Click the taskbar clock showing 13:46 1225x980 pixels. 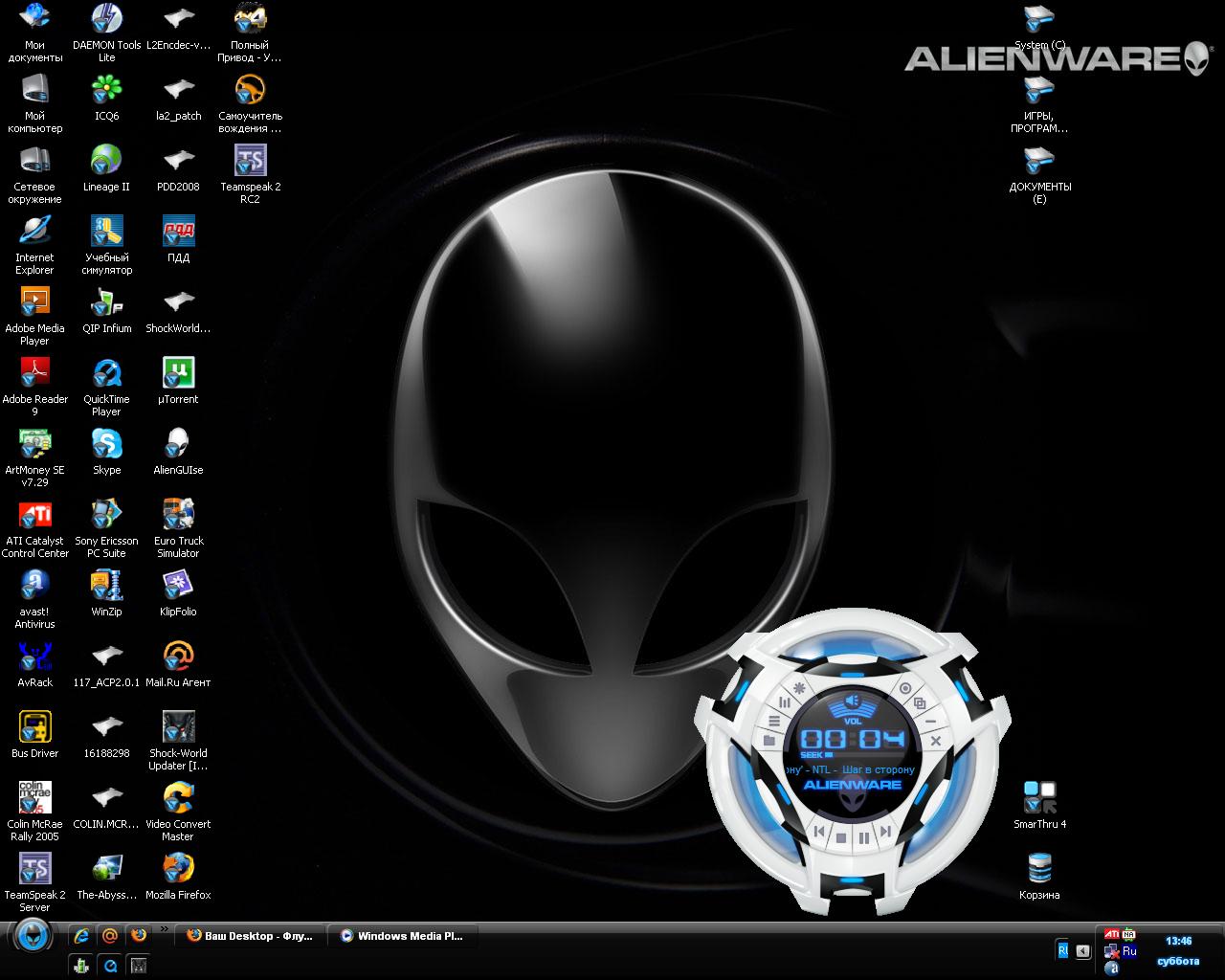pyautogui.click(x=1178, y=941)
